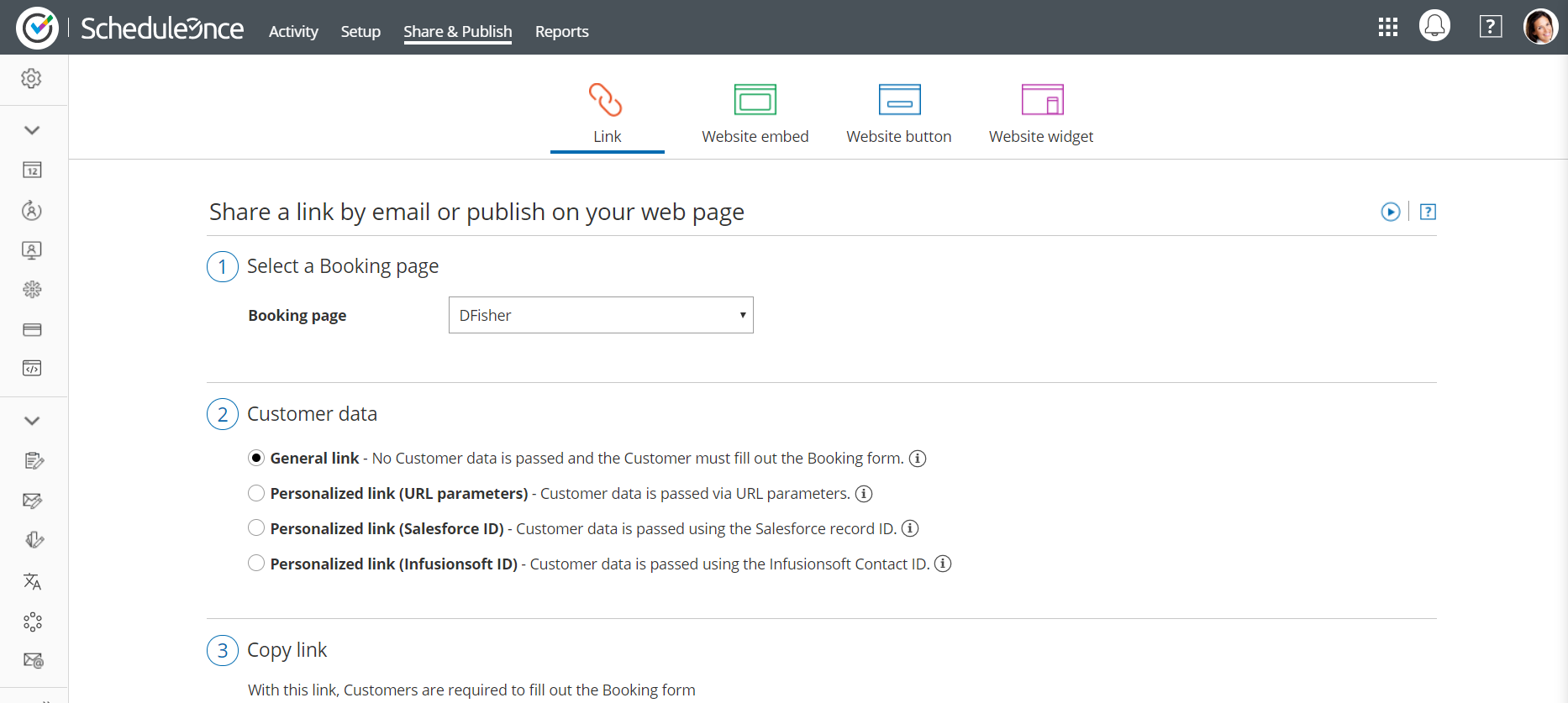Screen dimensions: 1568x703
Task: Open the Share & Publish menu
Action: click(x=458, y=31)
